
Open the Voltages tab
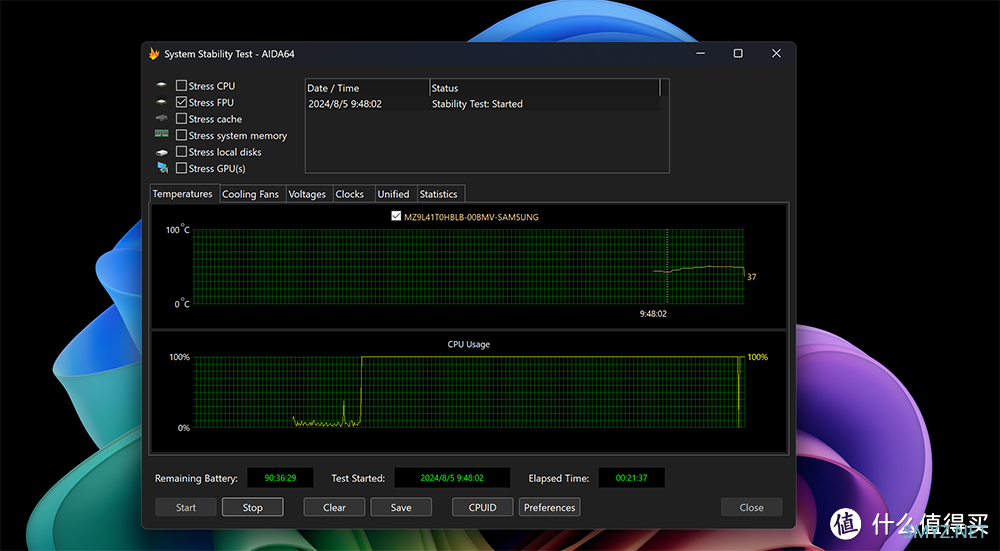(x=307, y=194)
